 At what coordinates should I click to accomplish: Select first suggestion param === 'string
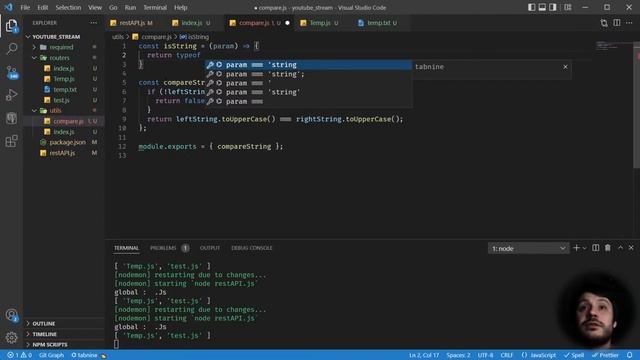click(308, 65)
